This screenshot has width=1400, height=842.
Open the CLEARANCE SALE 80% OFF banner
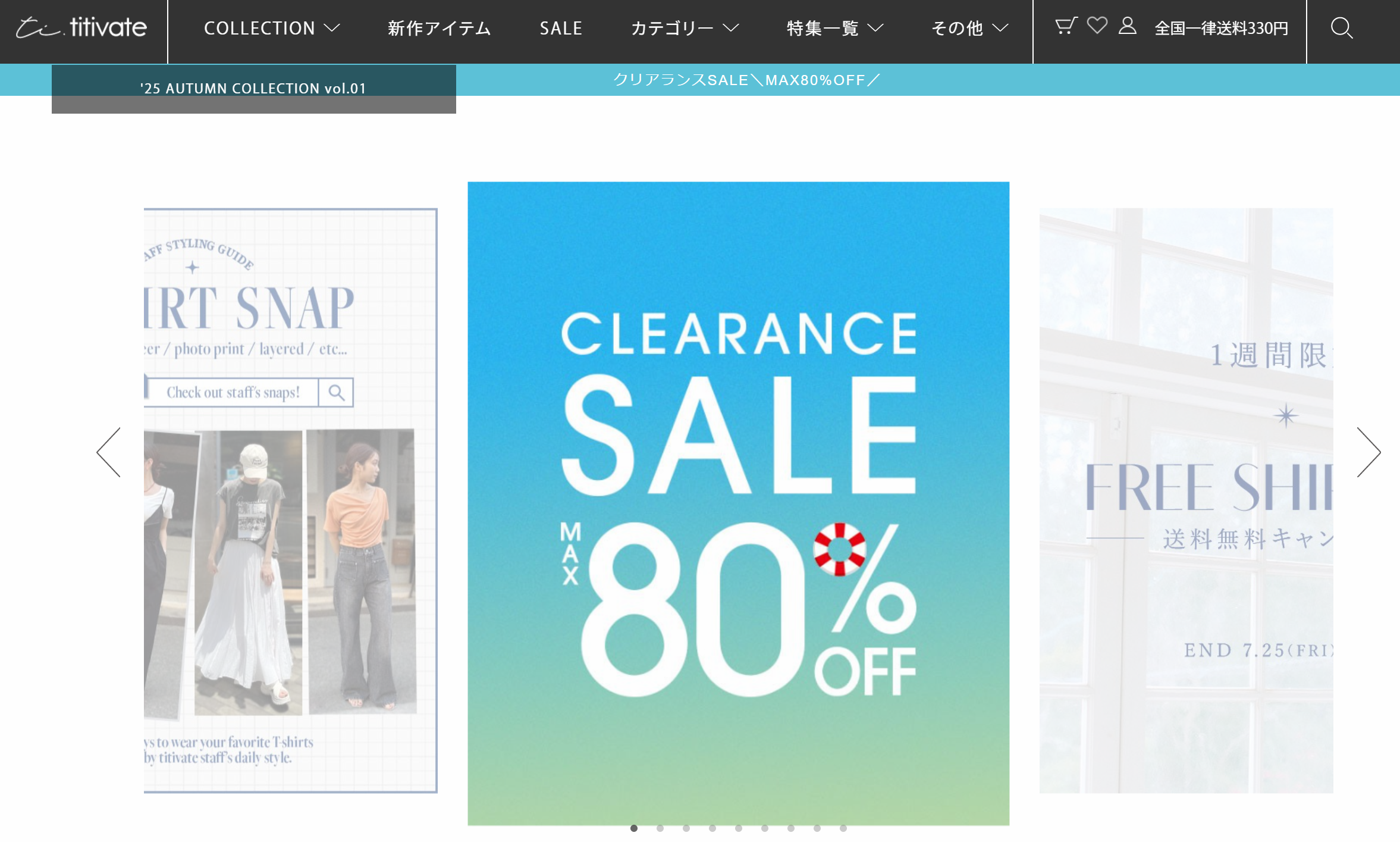click(738, 503)
